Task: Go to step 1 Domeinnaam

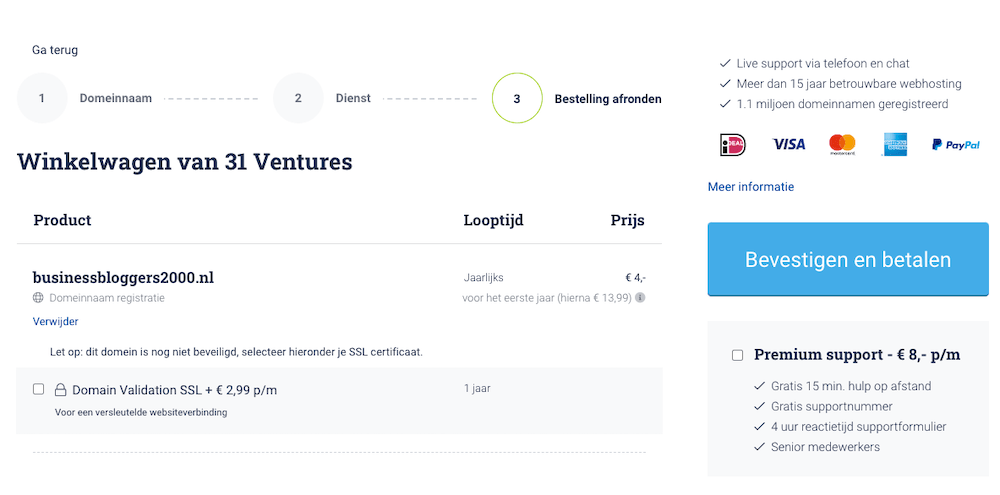Action: 42,99
